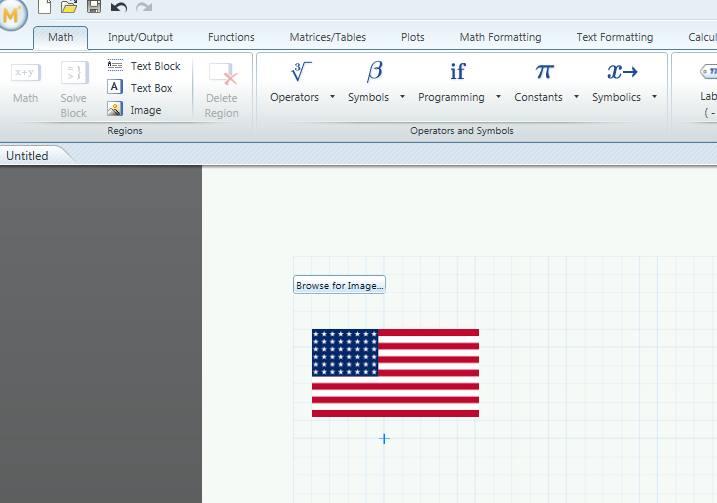Image resolution: width=717 pixels, height=503 pixels.
Task: Click the Redo arrow icon
Action: [144, 7]
